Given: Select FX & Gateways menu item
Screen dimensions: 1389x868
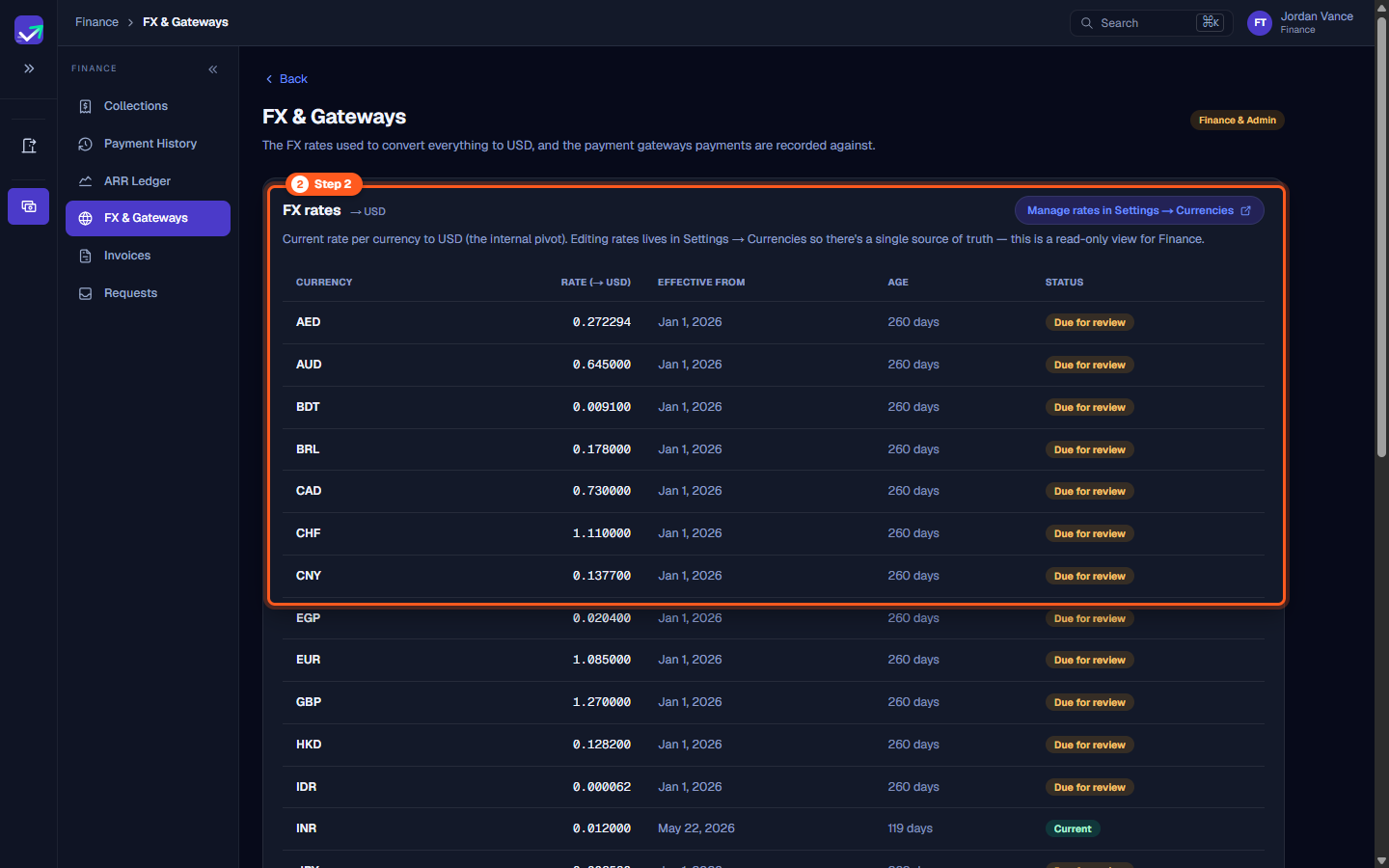Looking at the screenshot, I should point(148,218).
